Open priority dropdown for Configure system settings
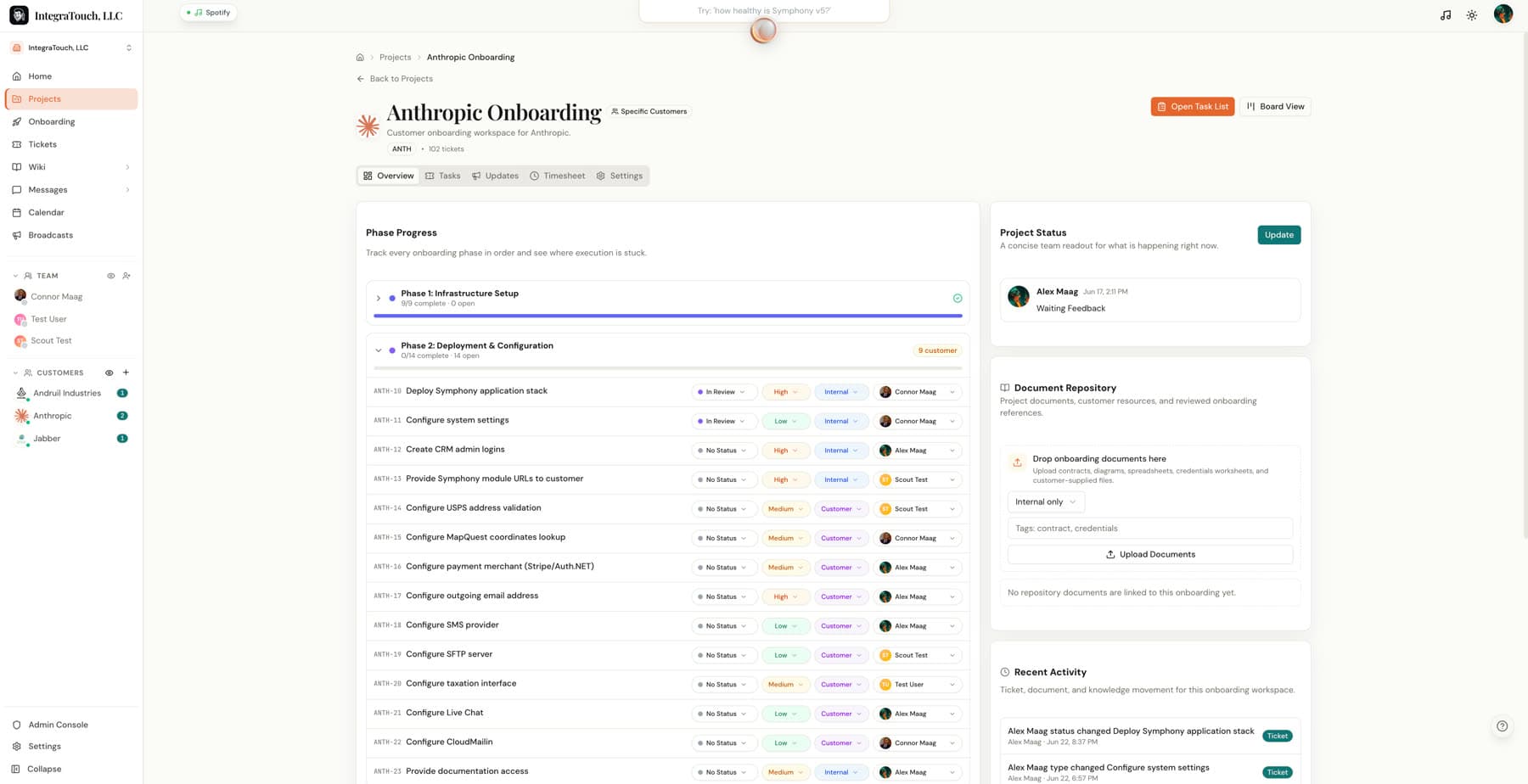This screenshot has width=1528, height=784. [785, 422]
